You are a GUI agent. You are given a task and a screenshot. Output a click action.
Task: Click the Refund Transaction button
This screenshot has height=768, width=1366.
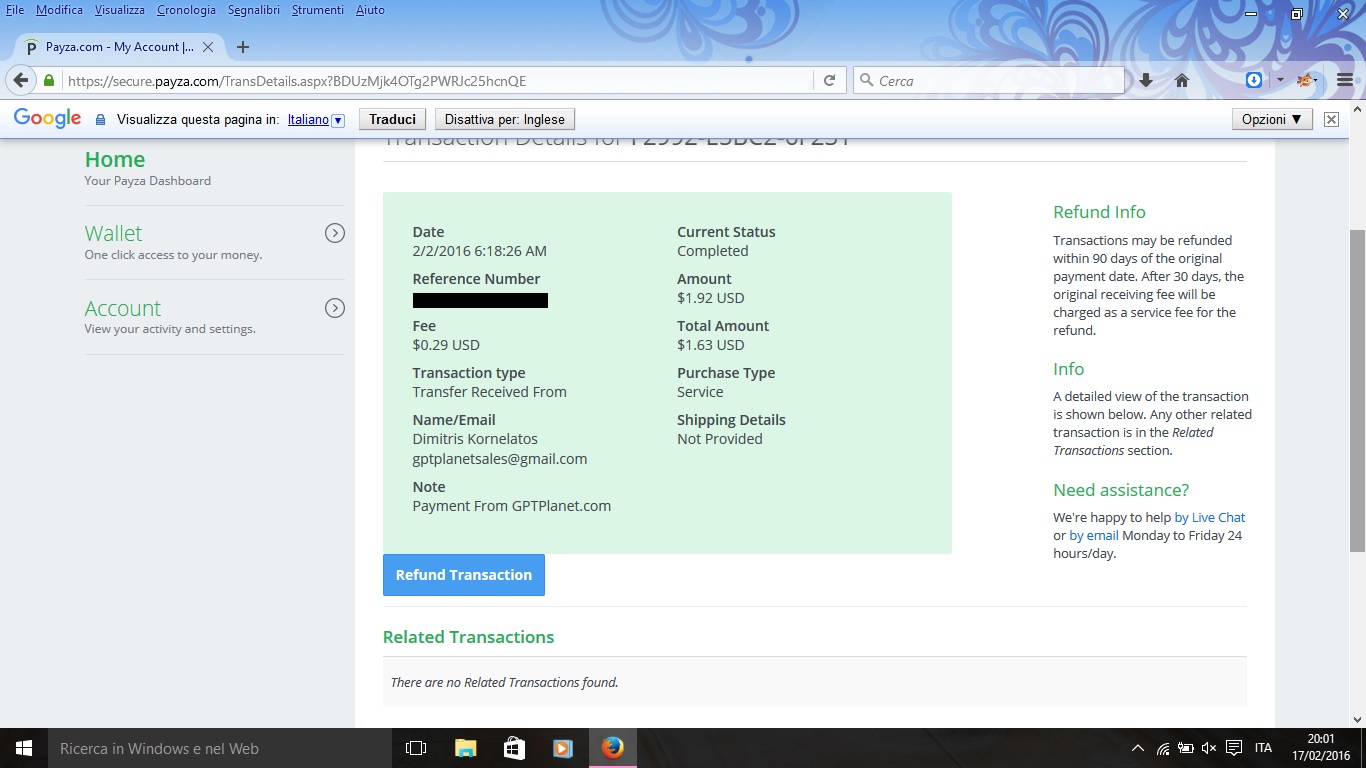464,575
